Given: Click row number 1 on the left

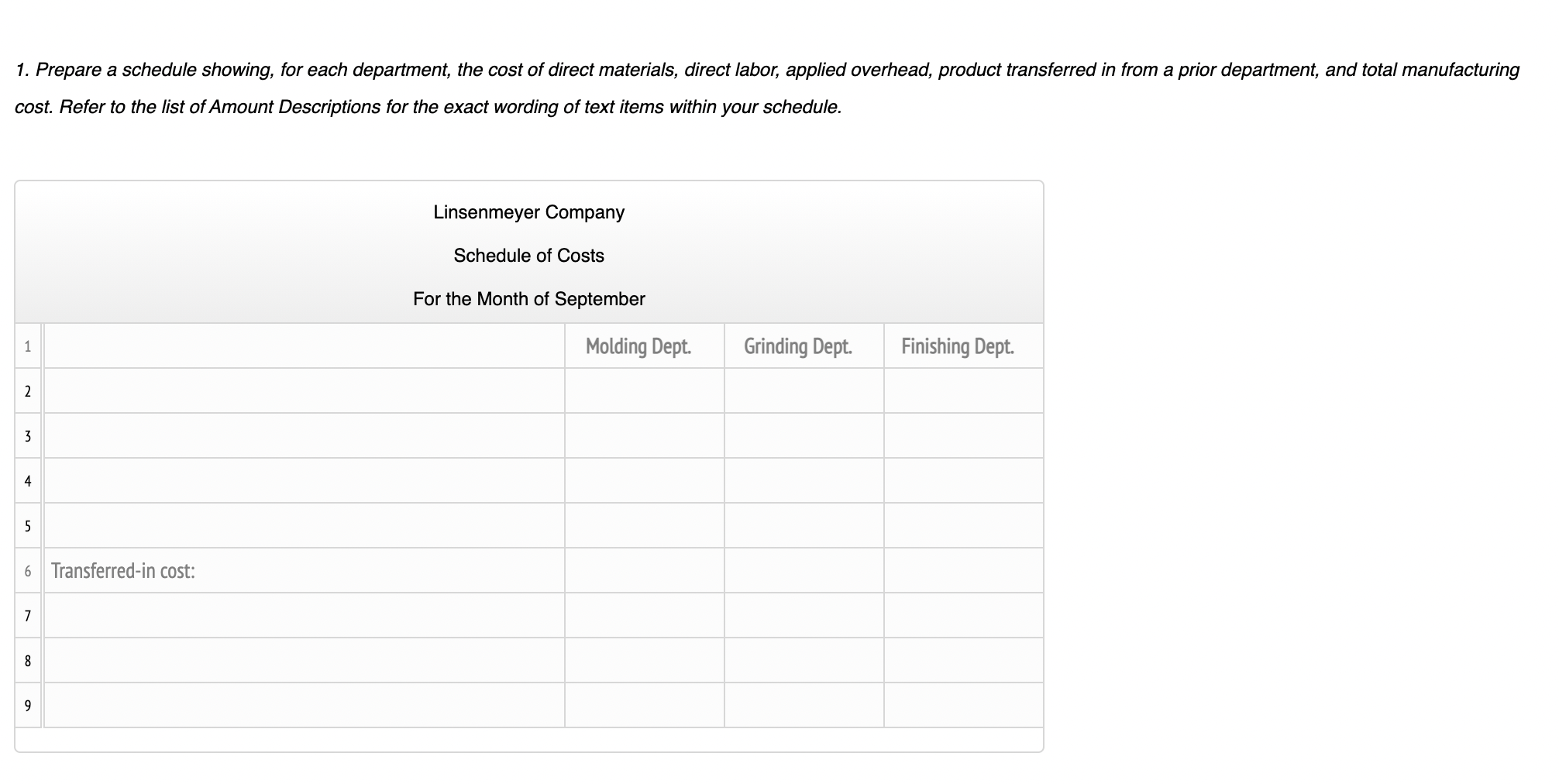Looking at the screenshot, I should (x=28, y=346).
